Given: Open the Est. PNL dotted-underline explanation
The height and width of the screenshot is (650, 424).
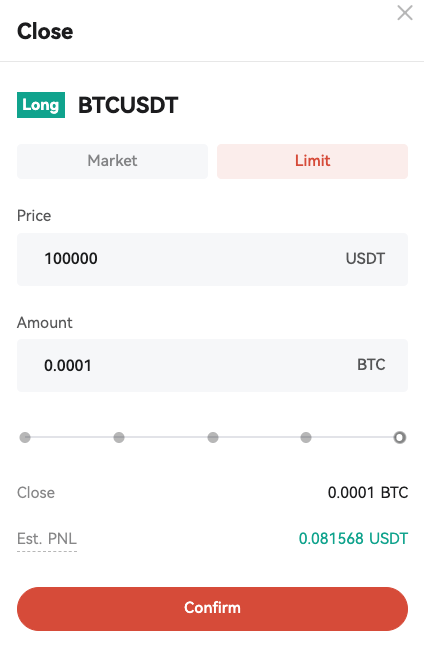Looking at the screenshot, I should coord(47,539).
